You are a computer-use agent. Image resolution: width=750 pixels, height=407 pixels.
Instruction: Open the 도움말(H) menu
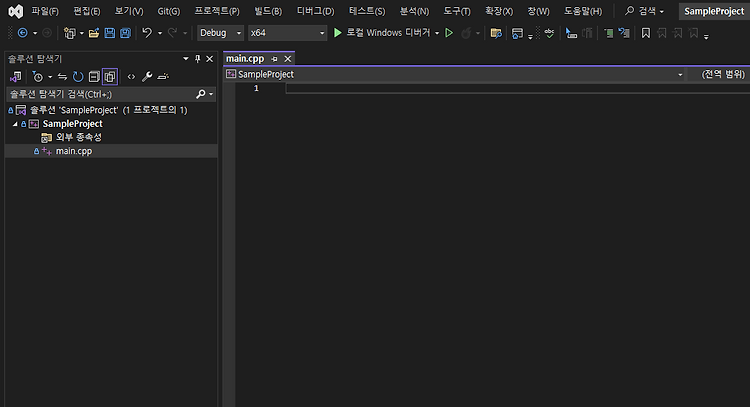(583, 11)
